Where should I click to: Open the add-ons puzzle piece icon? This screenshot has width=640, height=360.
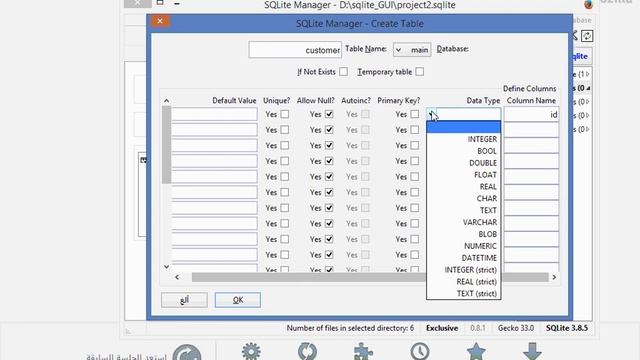pos(363,351)
